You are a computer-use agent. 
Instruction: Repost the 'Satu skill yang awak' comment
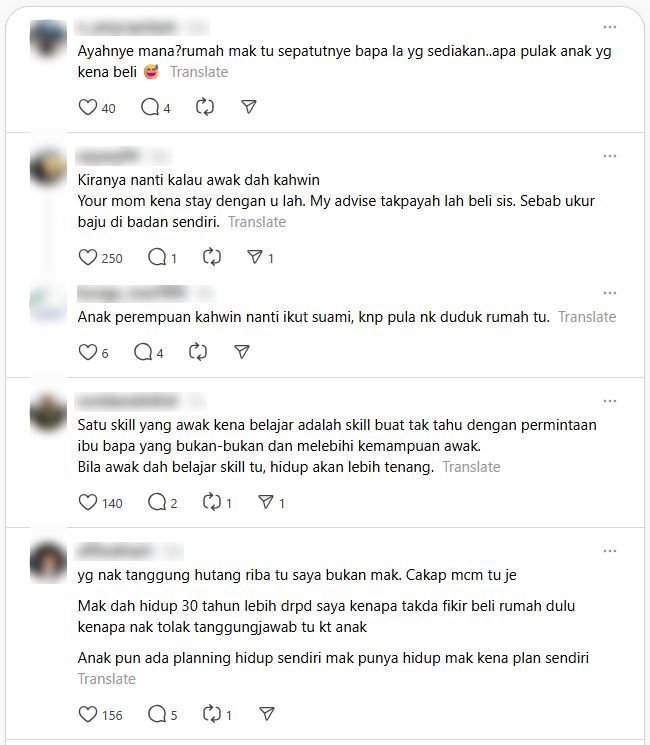(211, 502)
